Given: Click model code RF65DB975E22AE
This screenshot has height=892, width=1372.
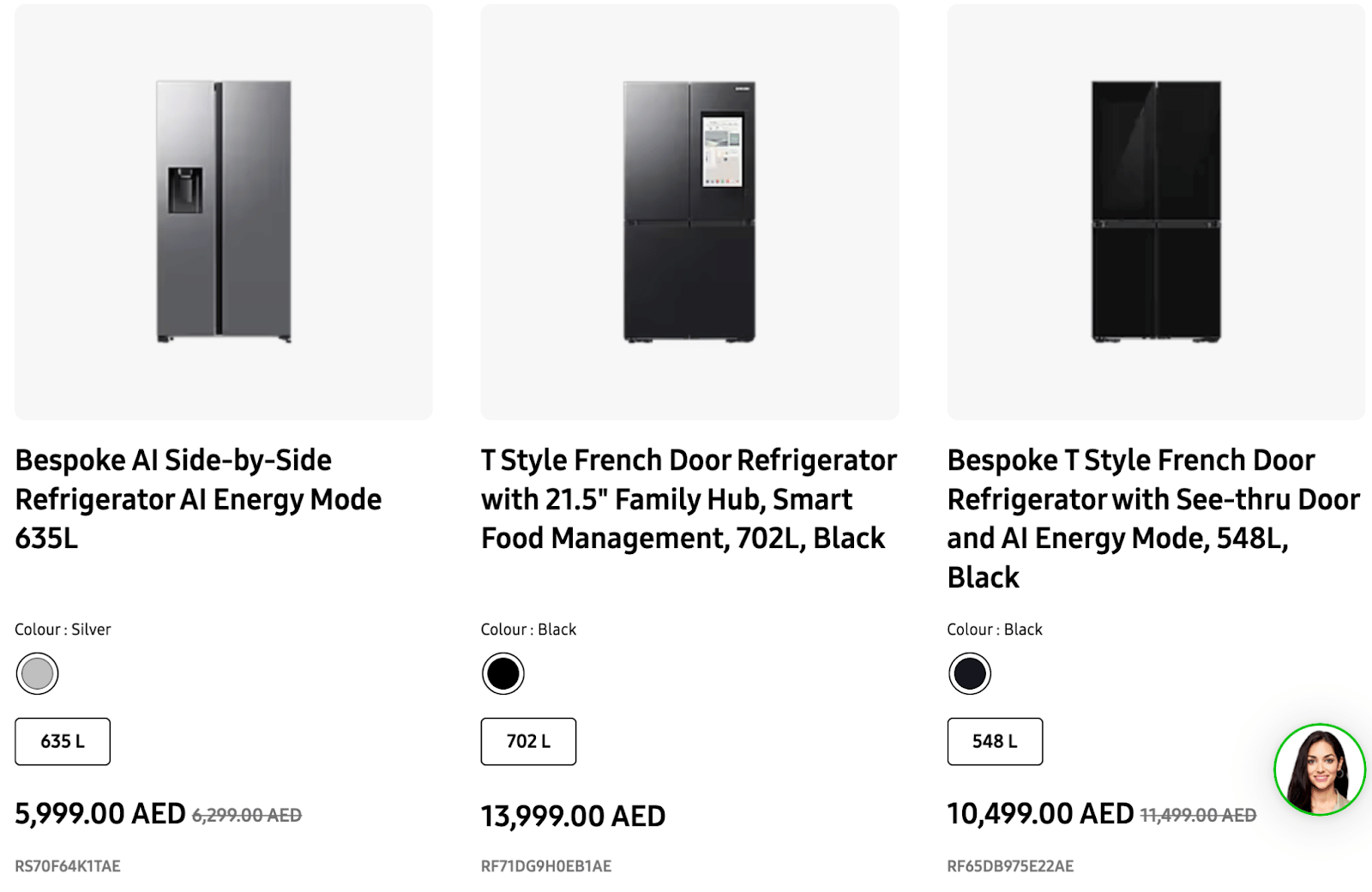Looking at the screenshot, I should click(x=1010, y=866).
